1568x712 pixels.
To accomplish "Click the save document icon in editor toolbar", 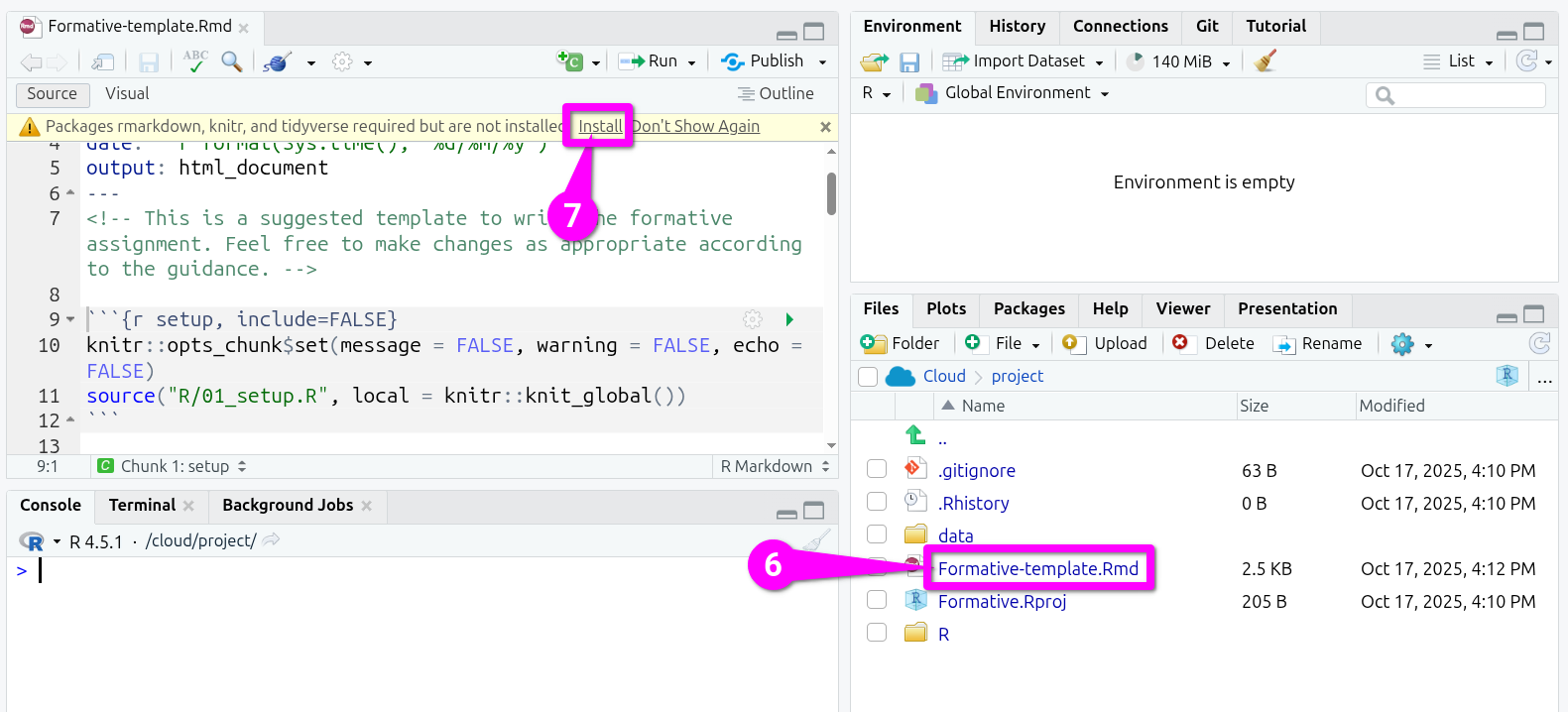I will pos(149,62).
